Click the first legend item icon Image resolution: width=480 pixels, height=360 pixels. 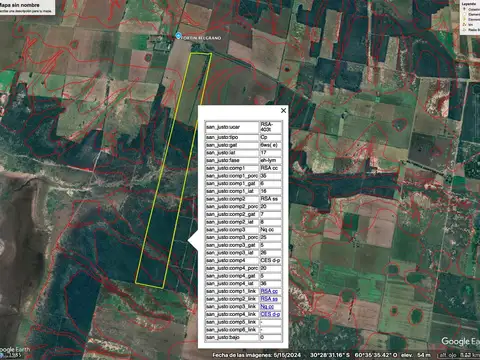464,9
